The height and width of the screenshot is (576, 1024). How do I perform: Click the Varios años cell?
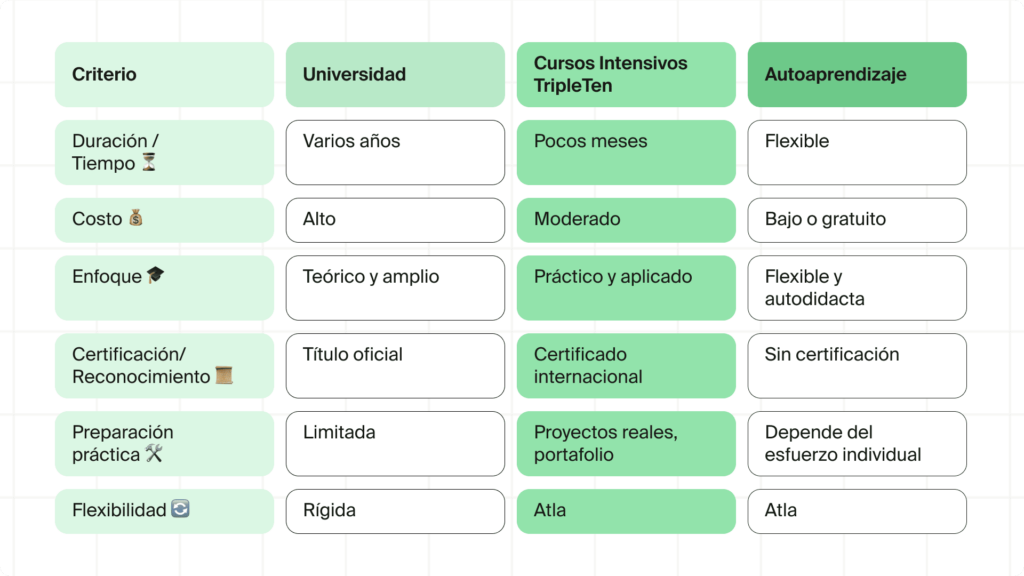pos(395,152)
